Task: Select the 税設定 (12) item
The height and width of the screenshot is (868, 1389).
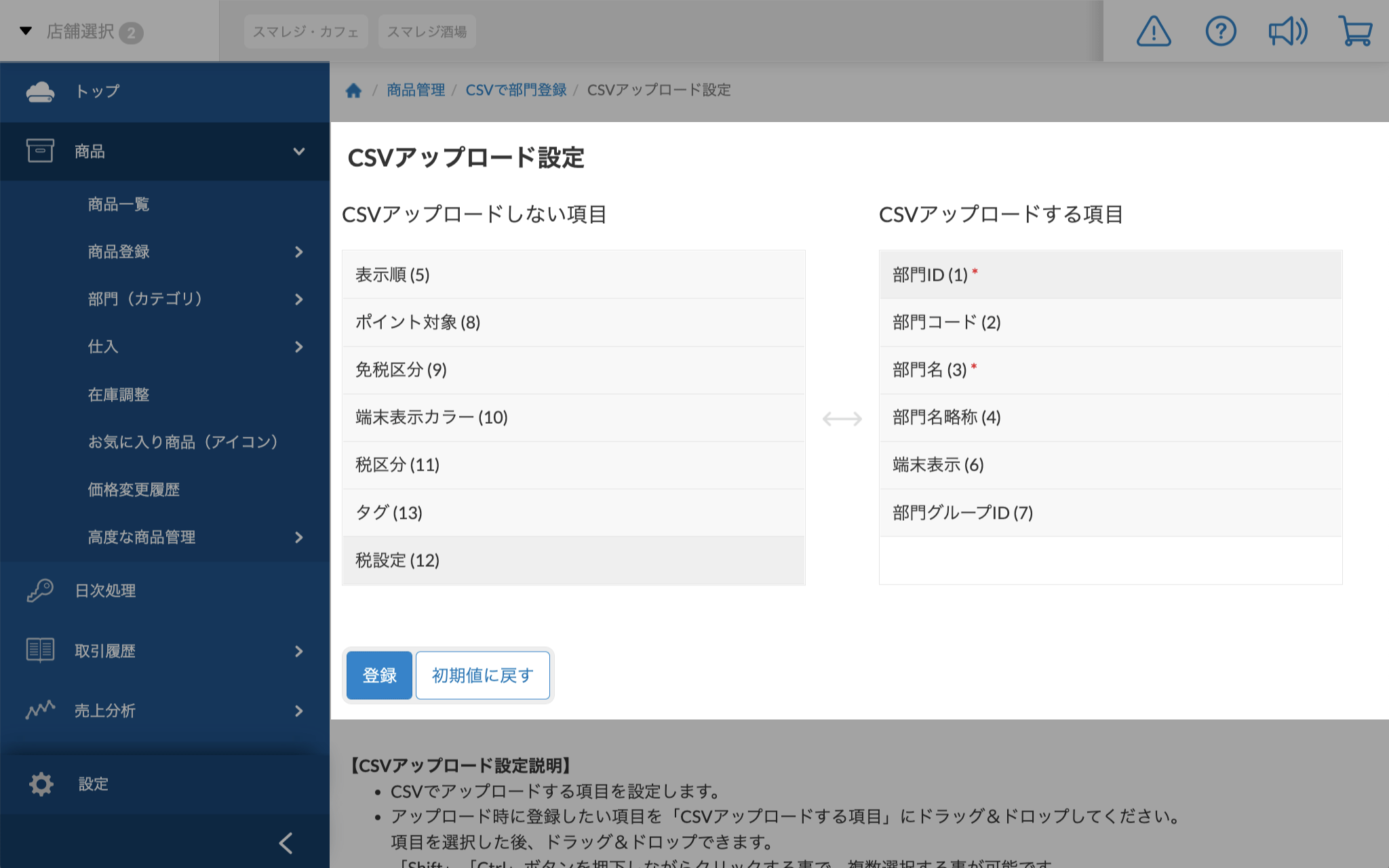Action: click(x=574, y=560)
